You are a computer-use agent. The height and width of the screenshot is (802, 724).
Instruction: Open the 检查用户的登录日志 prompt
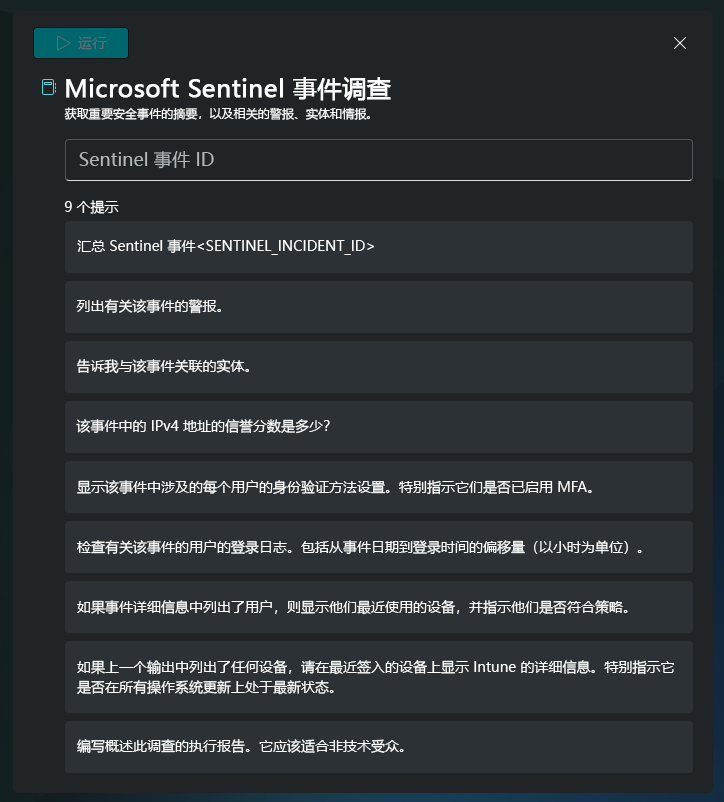[x=379, y=547]
